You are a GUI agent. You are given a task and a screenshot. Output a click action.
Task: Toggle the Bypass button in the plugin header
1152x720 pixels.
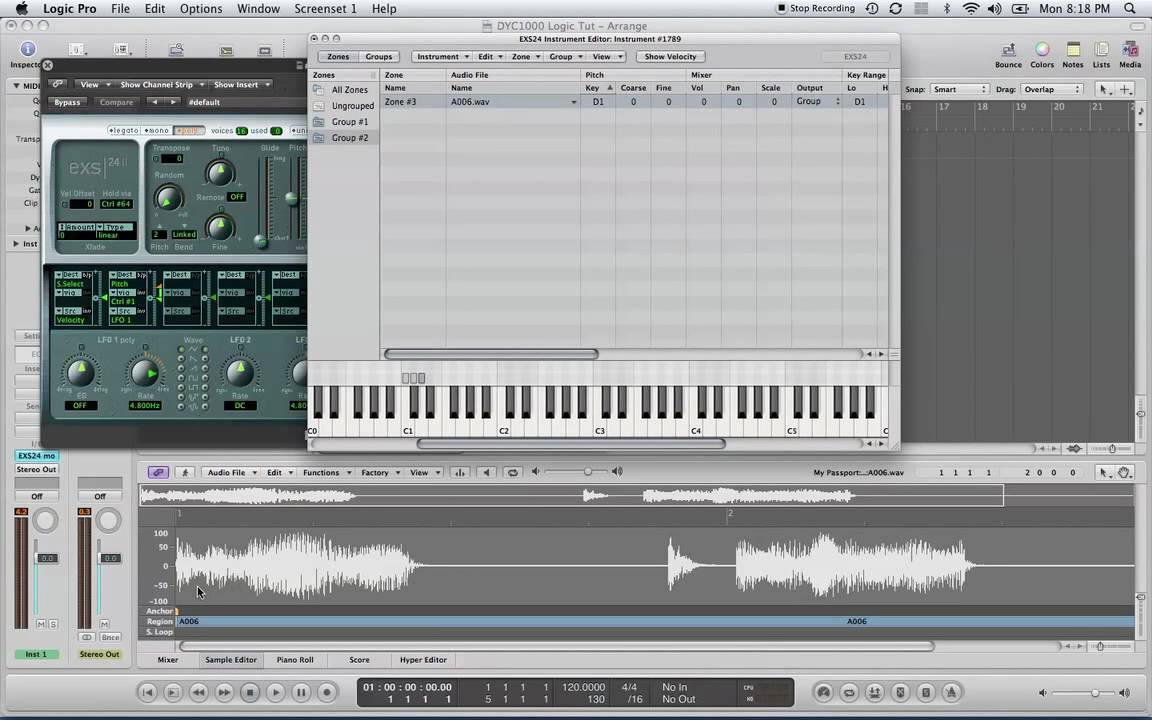coord(67,102)
